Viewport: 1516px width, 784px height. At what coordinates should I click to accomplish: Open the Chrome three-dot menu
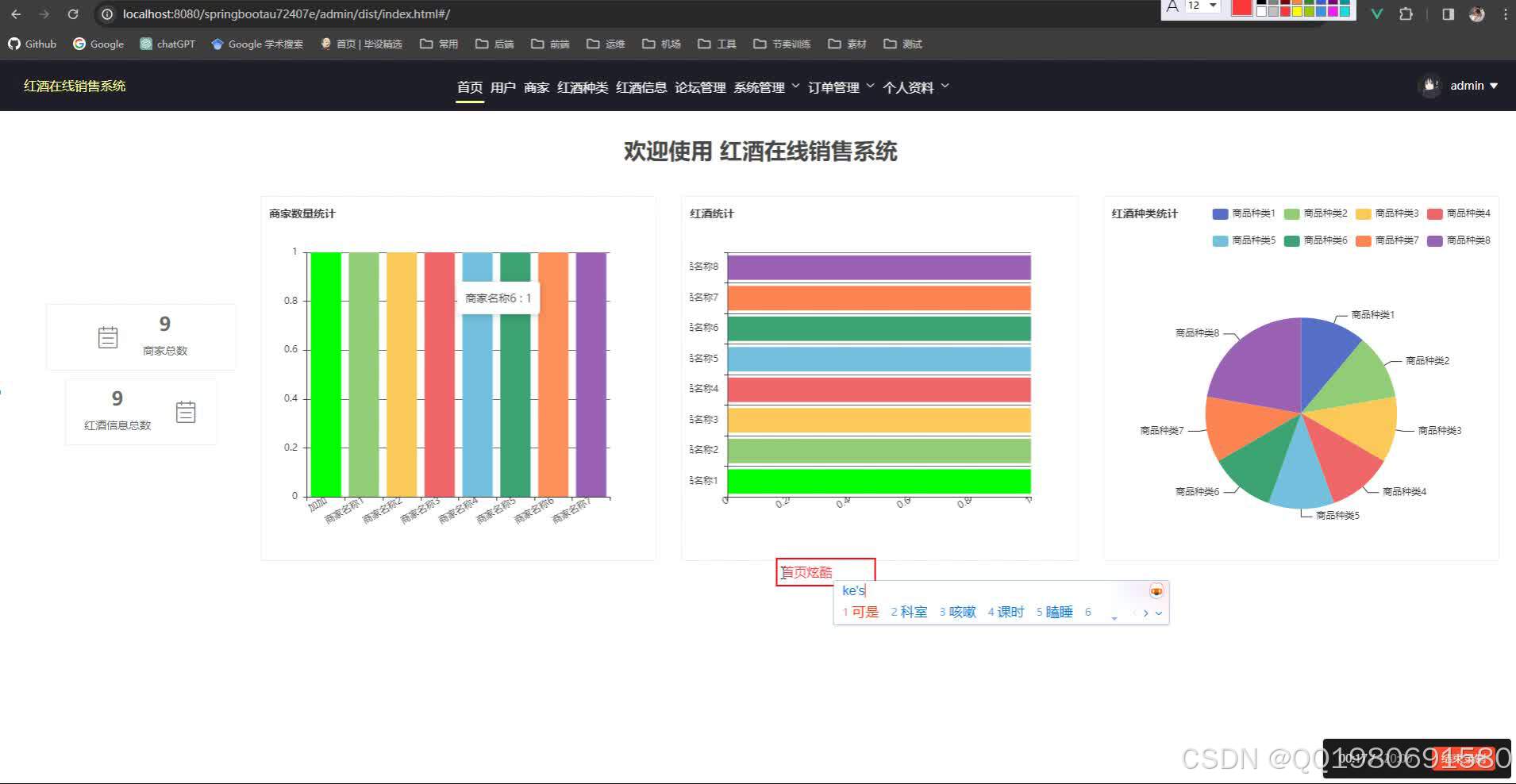click(1505, 14)
